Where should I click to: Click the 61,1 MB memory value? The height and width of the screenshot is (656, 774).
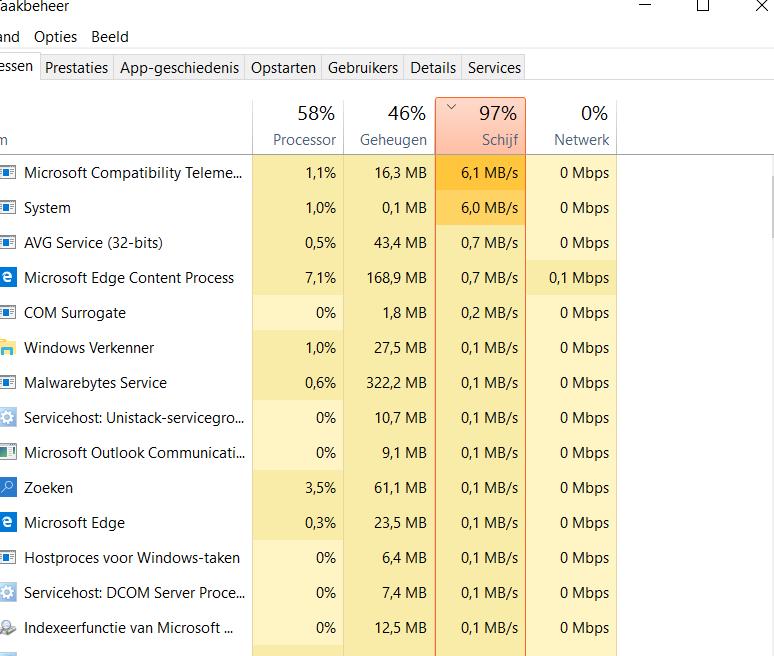(400, 488)
